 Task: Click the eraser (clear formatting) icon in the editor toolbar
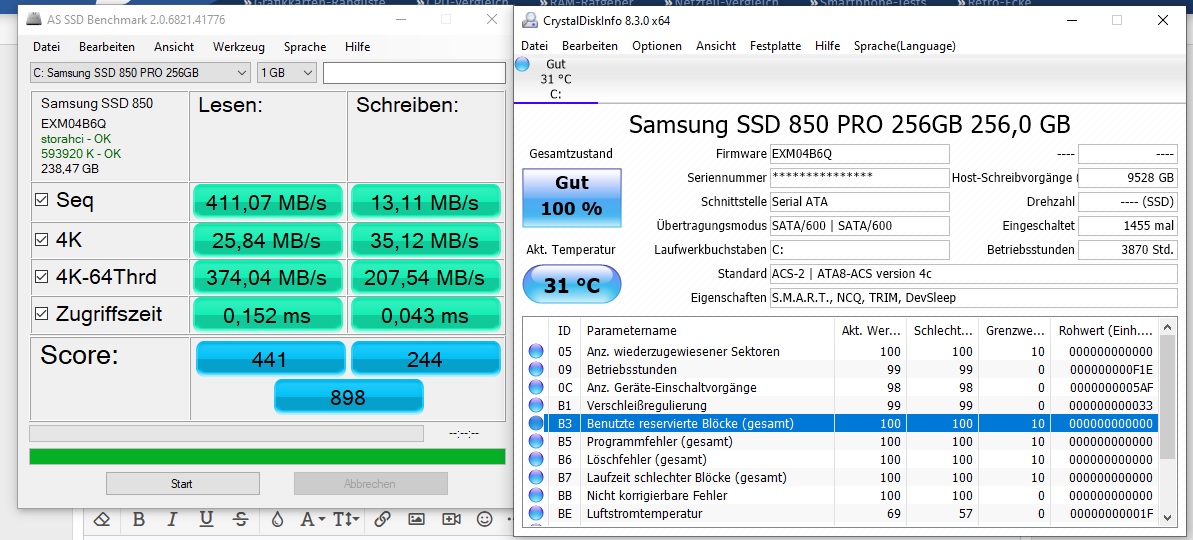click(103, 519)
